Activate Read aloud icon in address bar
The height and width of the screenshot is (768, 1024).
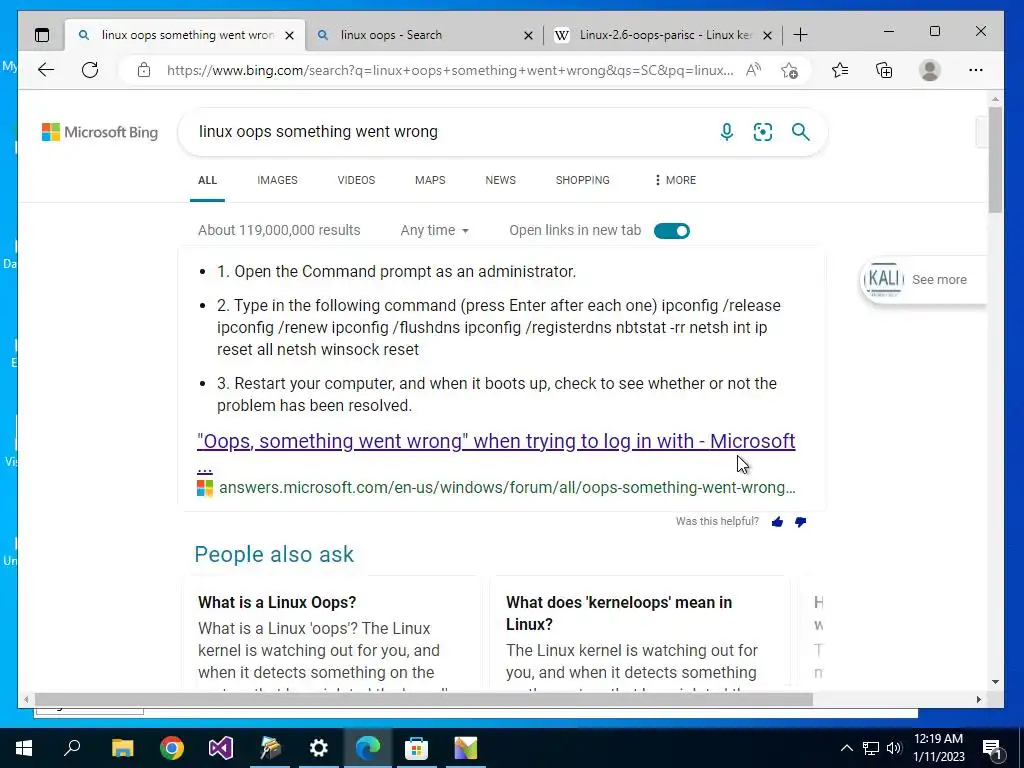pyautogui.click(x=754, y=70)
